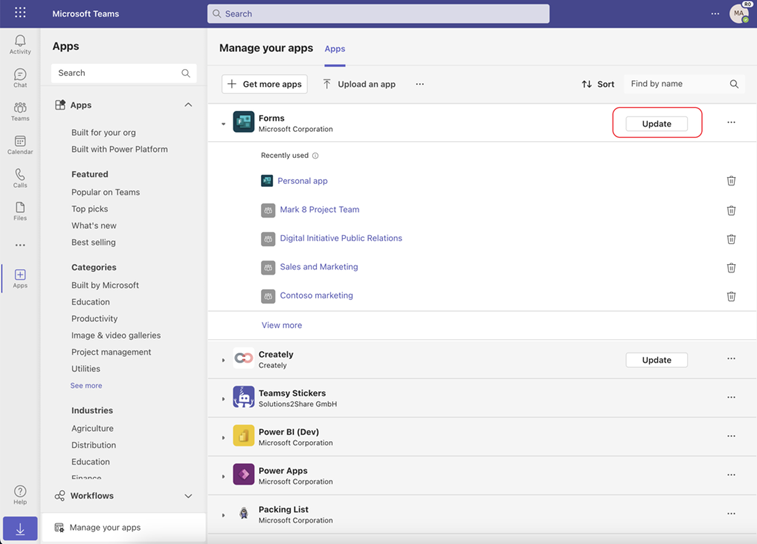Open Calls in the left rail
Image resolution: width=757 pixels, height=544 pixels.
(x=20, y=178)
